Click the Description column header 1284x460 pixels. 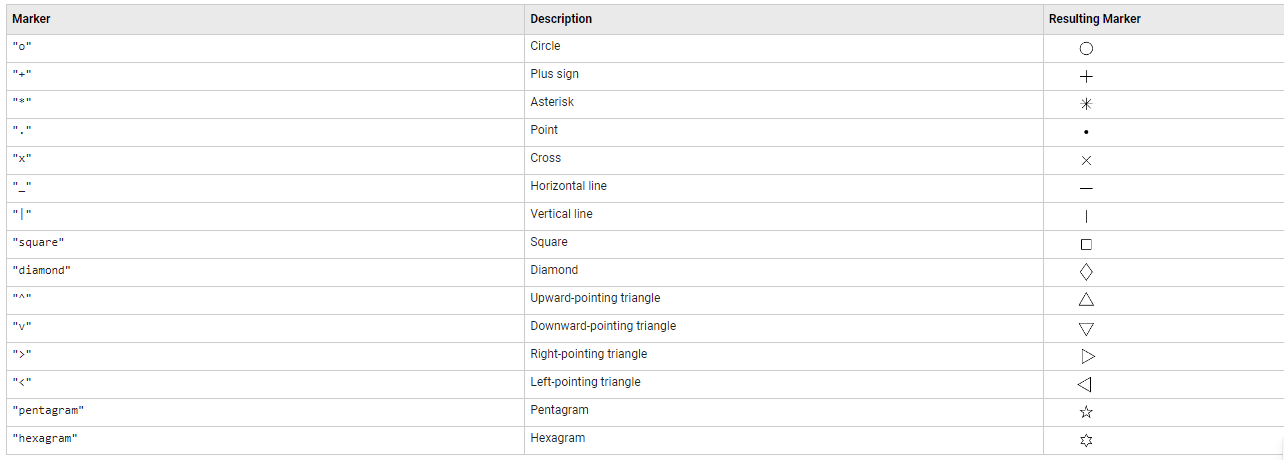tap(561, 19)
